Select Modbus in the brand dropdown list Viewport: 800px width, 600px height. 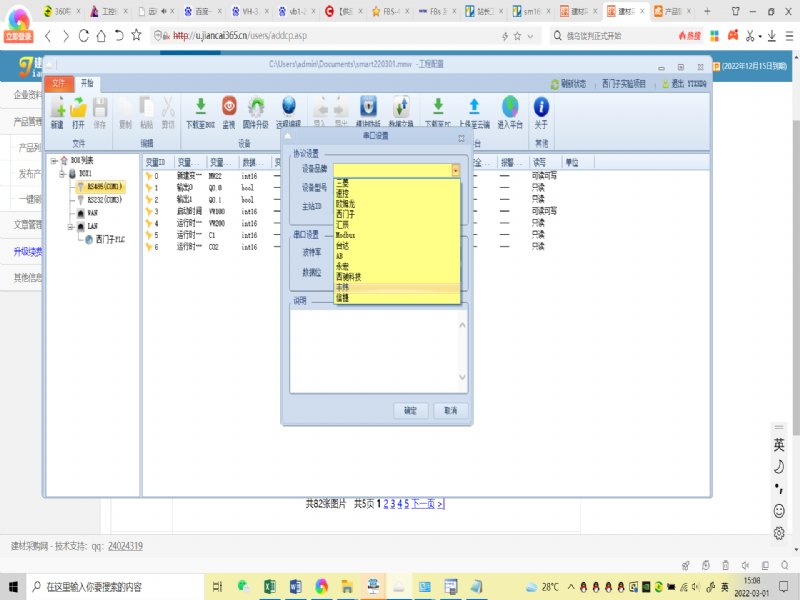347,233
